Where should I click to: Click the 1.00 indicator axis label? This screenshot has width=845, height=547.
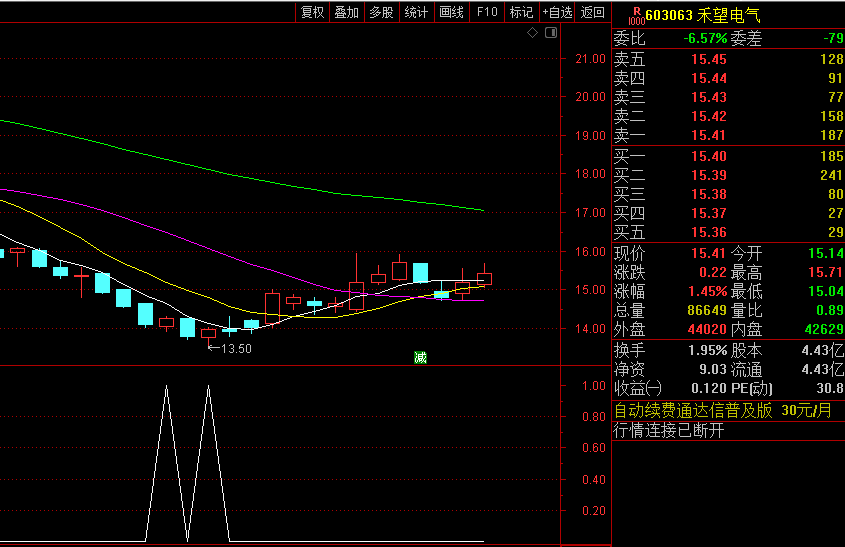pos(593,386)
